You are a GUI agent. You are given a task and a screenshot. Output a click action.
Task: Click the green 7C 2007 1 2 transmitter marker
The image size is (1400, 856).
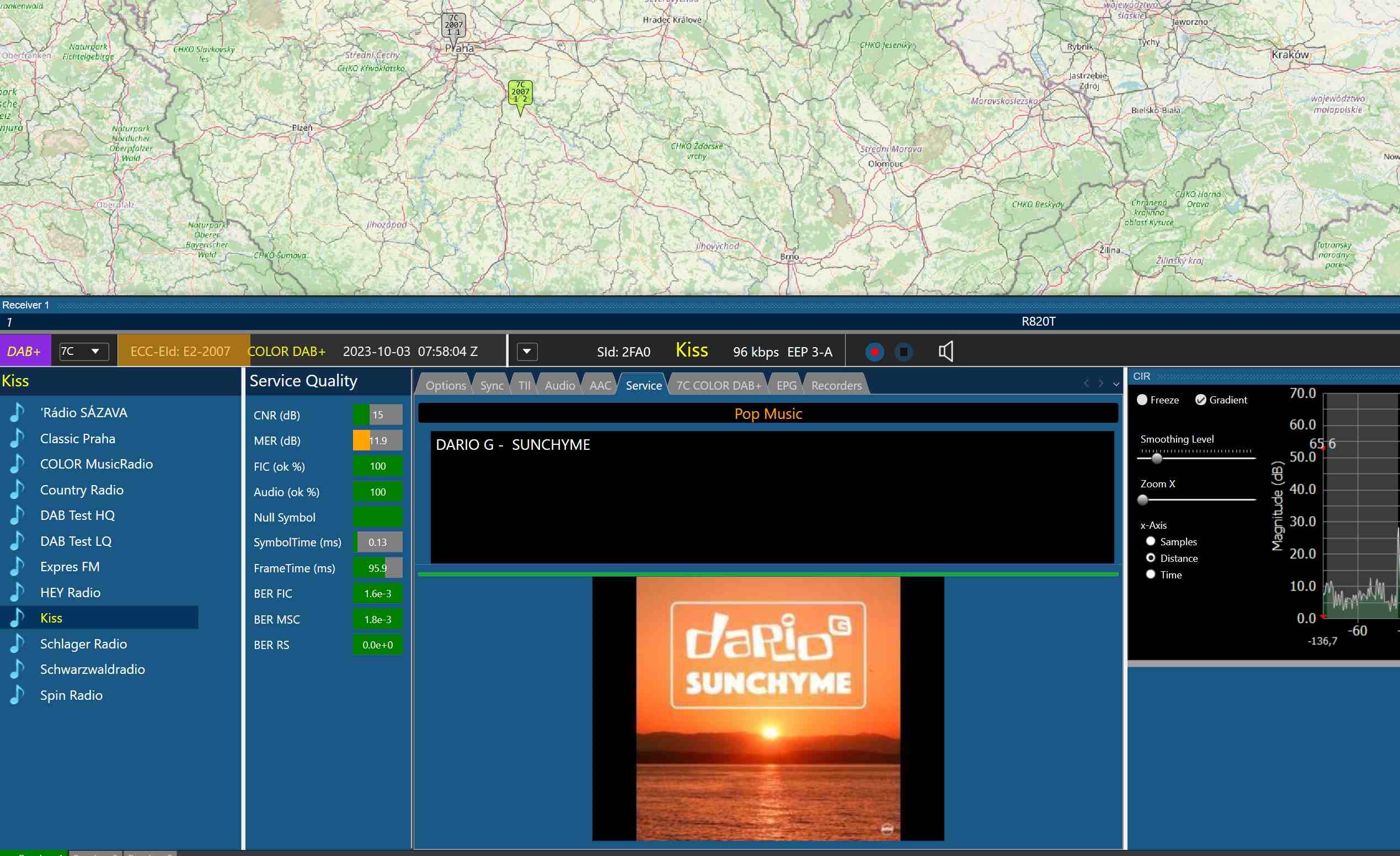pyautogui.click(x=520, y=95)
